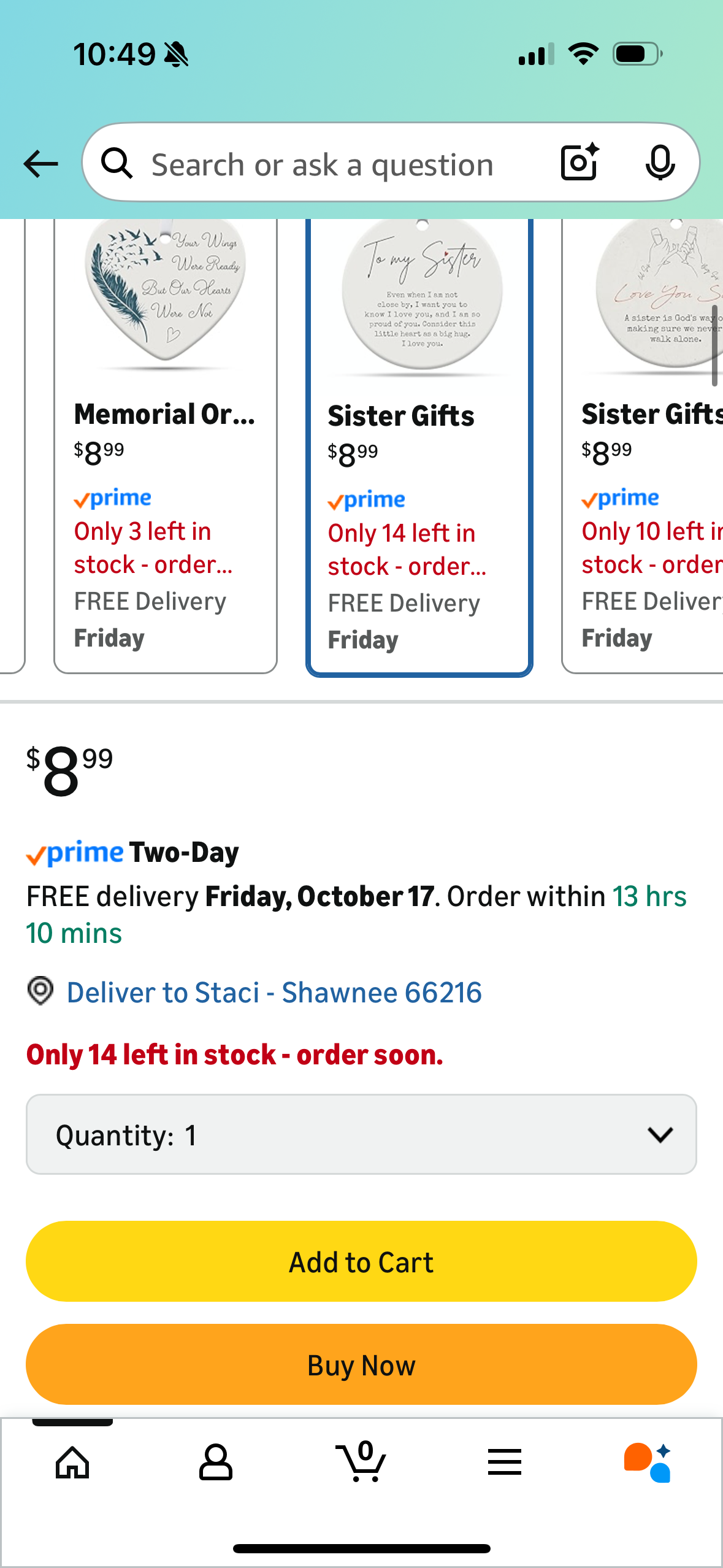723x1568 pixels.
Task: Click the Add to Cart button
Action: pos(361,1262)
